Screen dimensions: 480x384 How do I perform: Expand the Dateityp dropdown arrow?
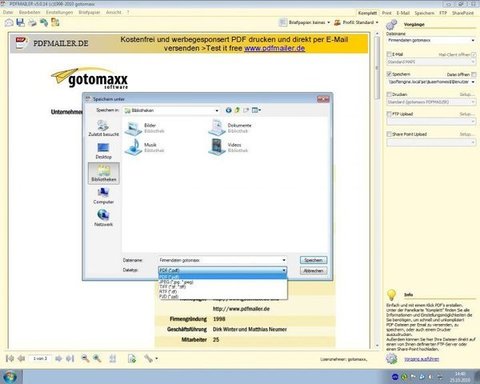point(284,270)
